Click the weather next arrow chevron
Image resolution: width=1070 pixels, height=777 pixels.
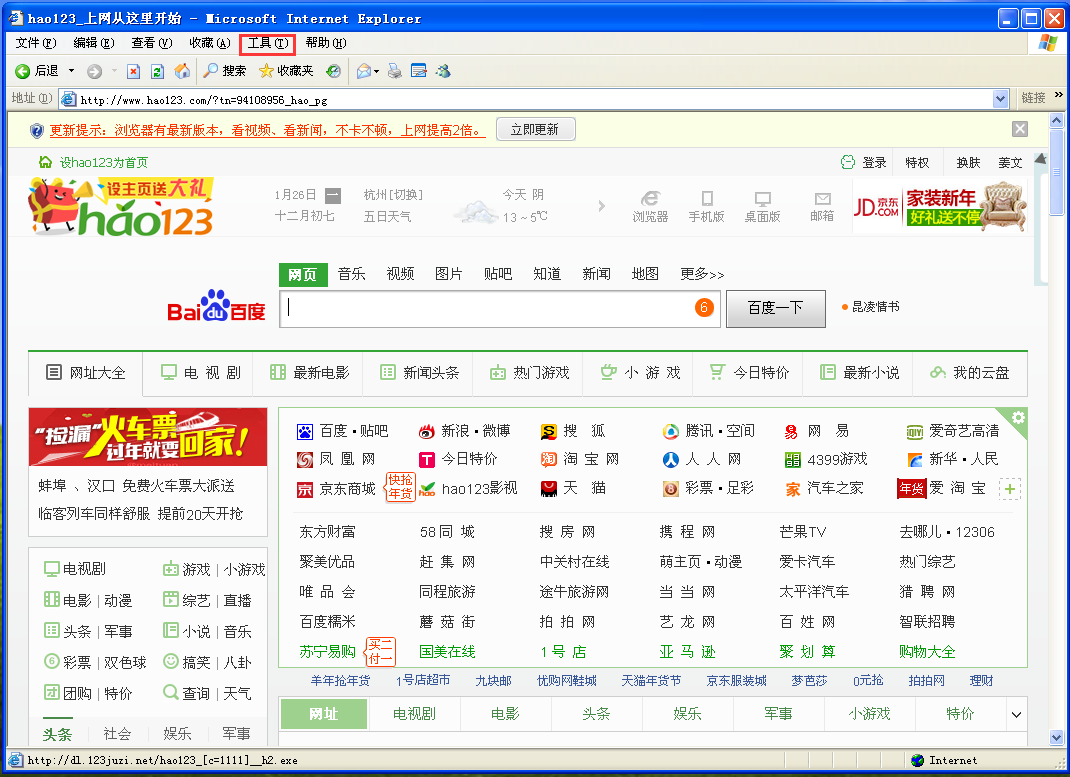(601, 205)
